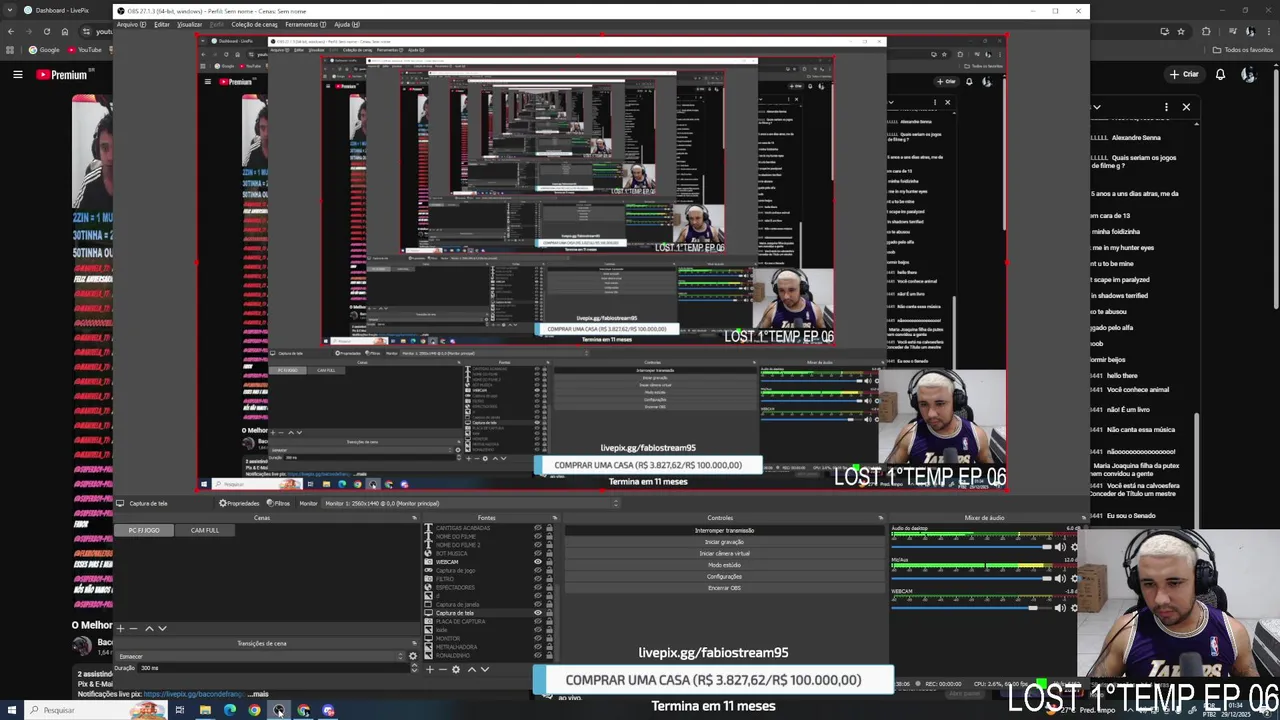This screenshot has width=1280, height=720.
Task: Show the PLACA DE CAPTURA source
Action: click(537, 621)
